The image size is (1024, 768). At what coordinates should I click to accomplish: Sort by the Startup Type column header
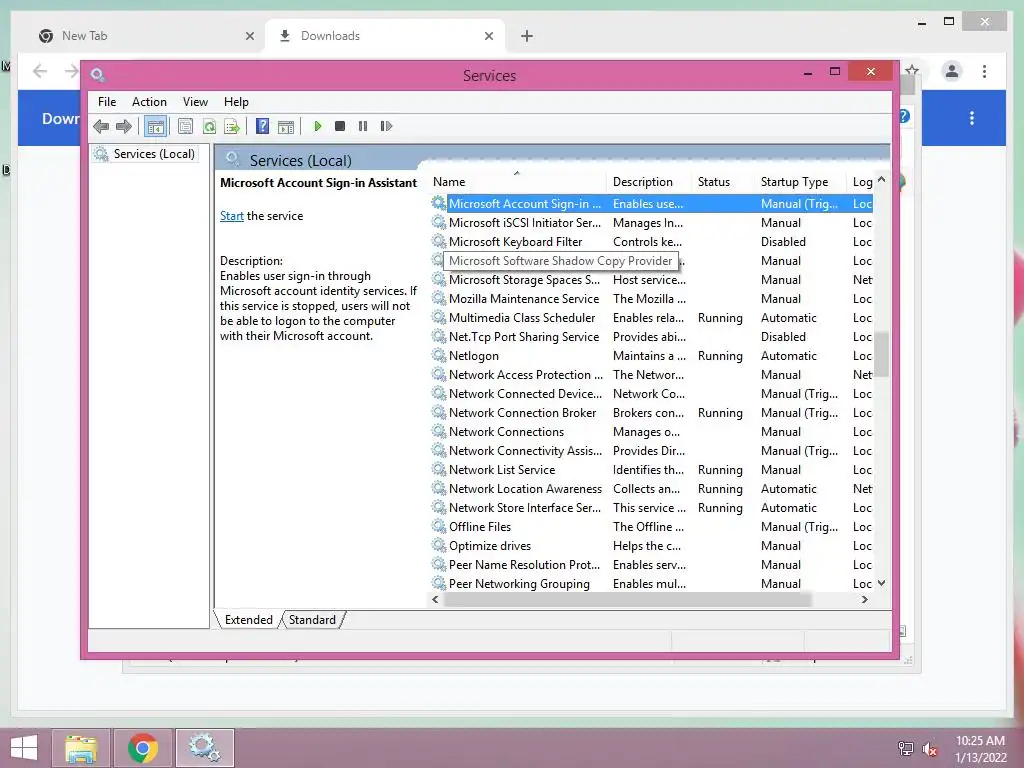coord(801,182)
